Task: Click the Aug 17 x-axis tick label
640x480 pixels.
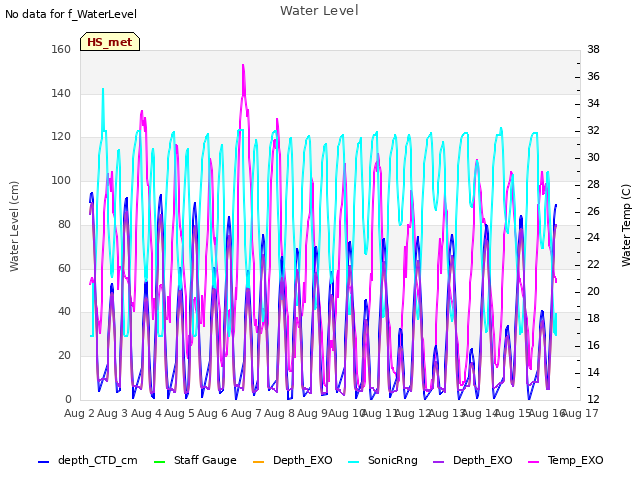Action: click(x=580, y=413)
